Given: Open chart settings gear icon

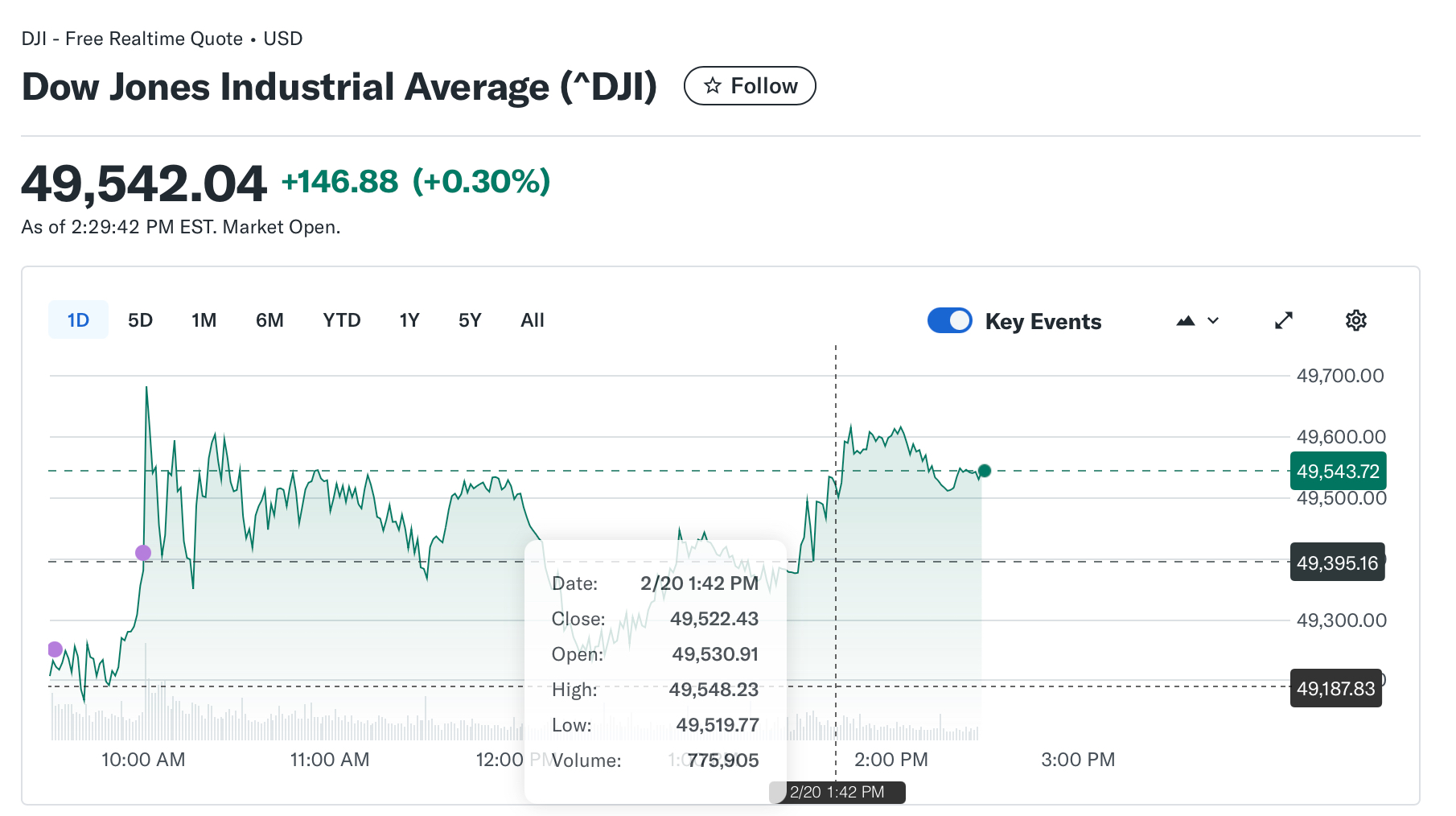Looking at the screenshot, I should pos(1355,320).
